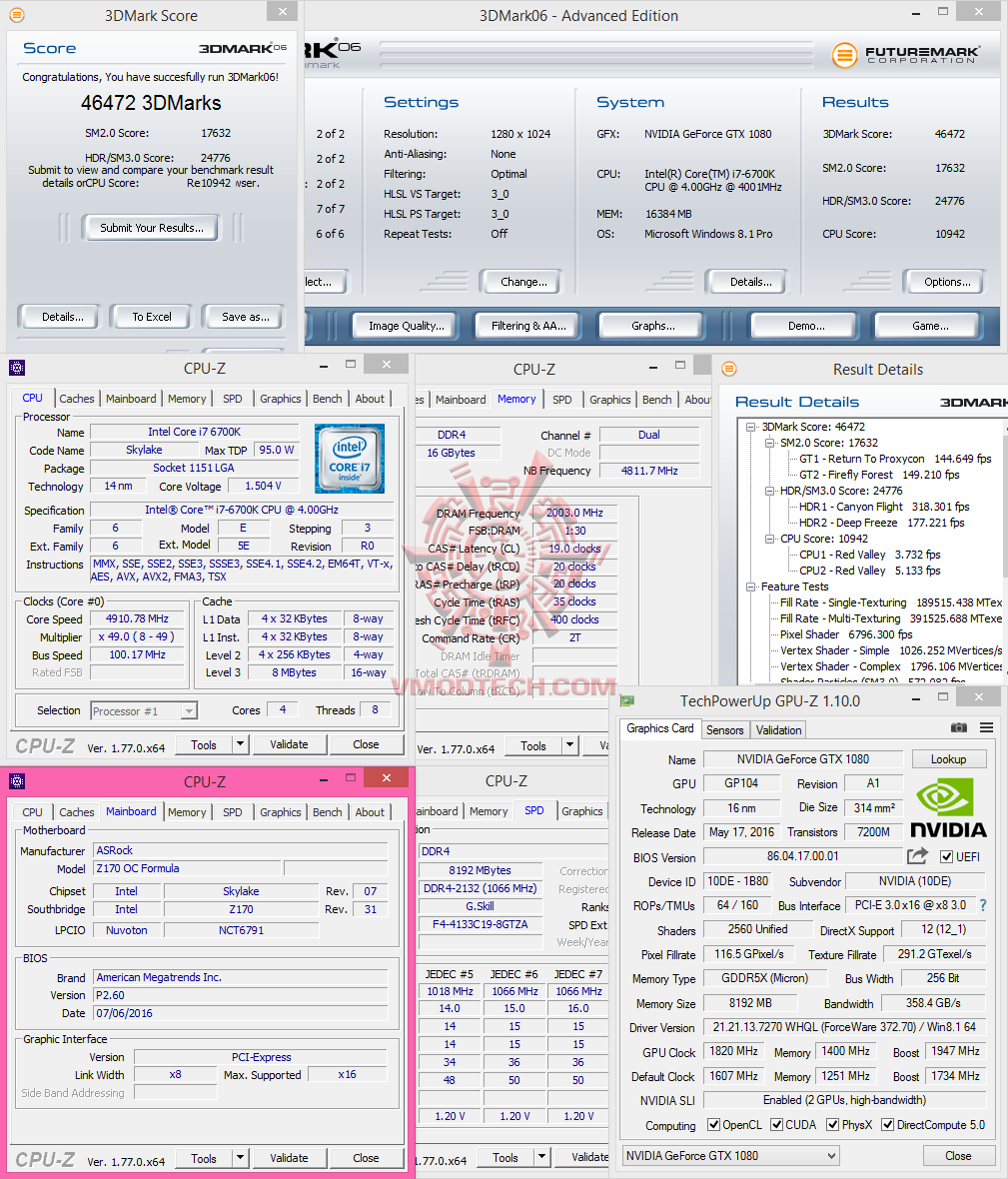This screenshot has height=1179, width=1008.
Task: Click the CPU-Z app icon in pink Mainboard window
Action: 17,781
